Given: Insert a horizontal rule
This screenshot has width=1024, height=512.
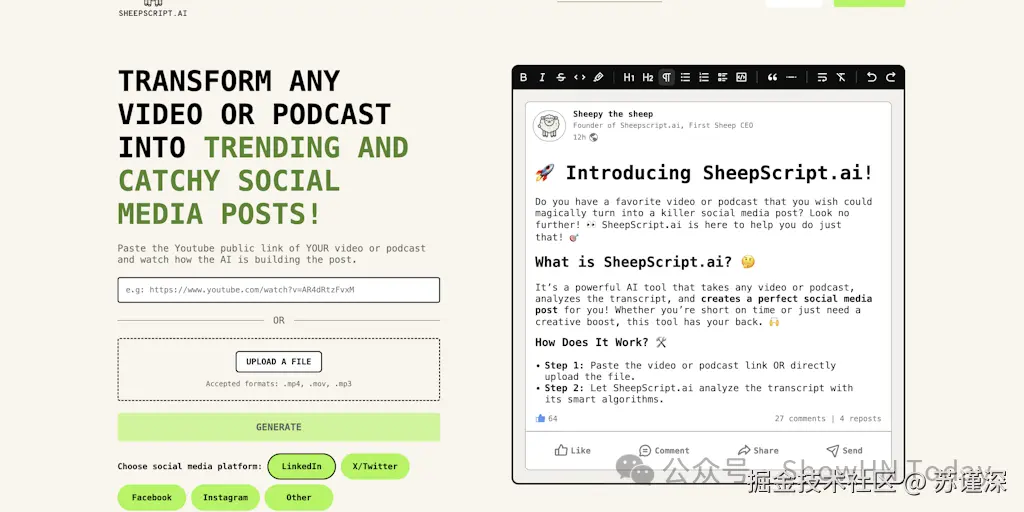Looking at the screenshot, I should (792, 77).
